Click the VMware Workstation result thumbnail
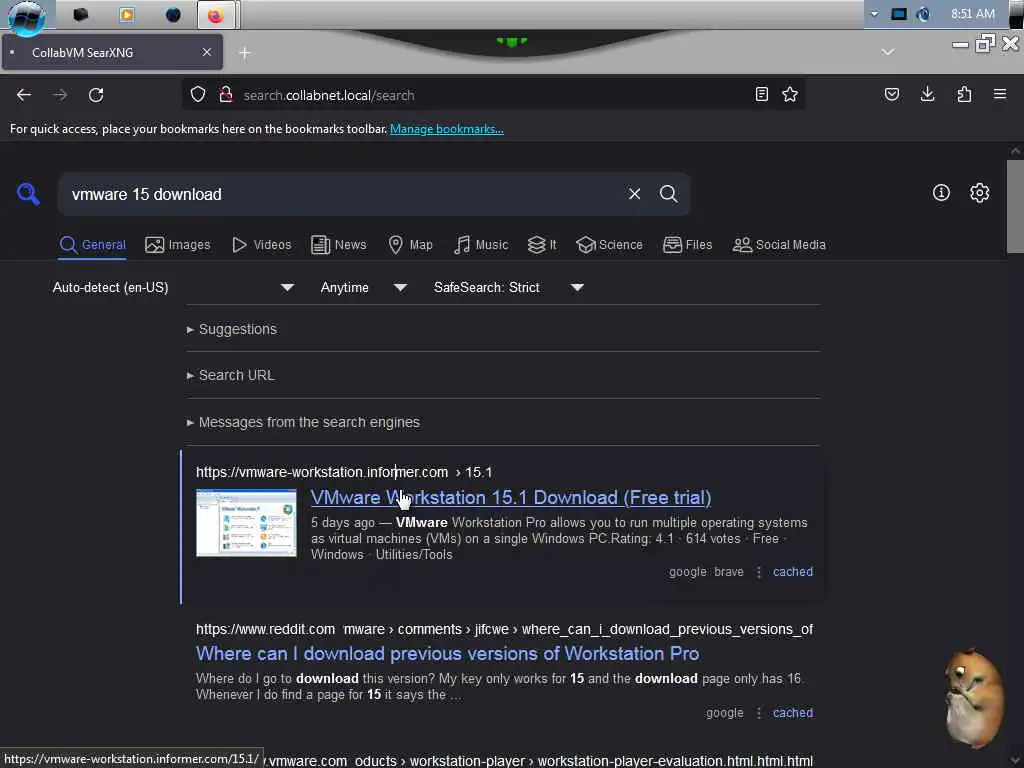1024x768 pixels. tap(246, 523)
